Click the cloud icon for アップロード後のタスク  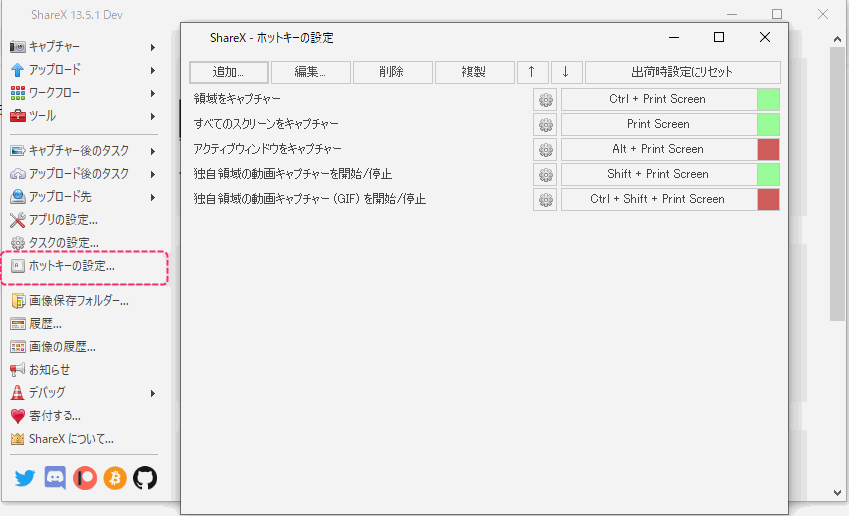[17, 174]
